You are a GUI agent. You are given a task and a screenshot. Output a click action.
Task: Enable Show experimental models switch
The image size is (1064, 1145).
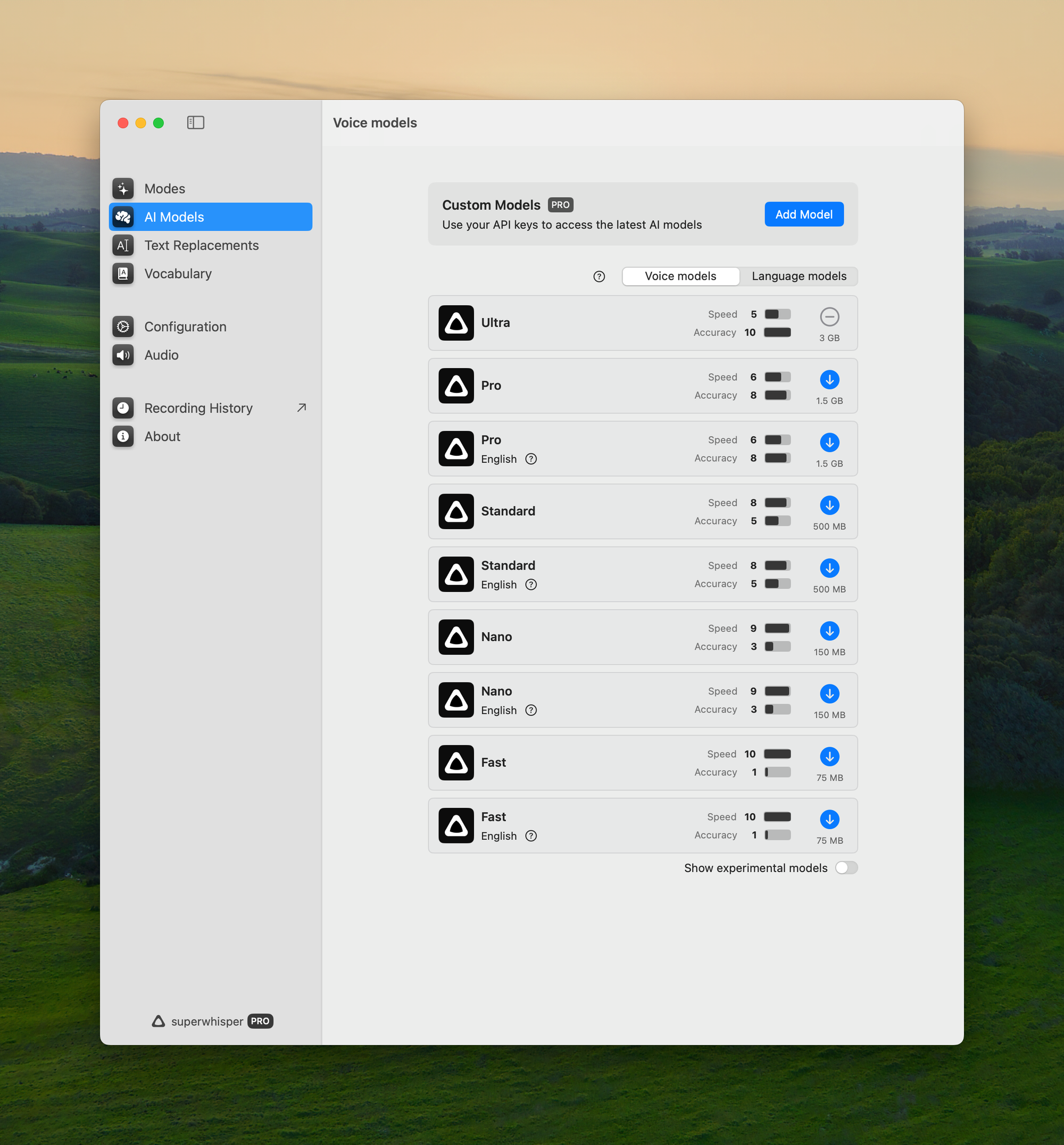point(846,867)
